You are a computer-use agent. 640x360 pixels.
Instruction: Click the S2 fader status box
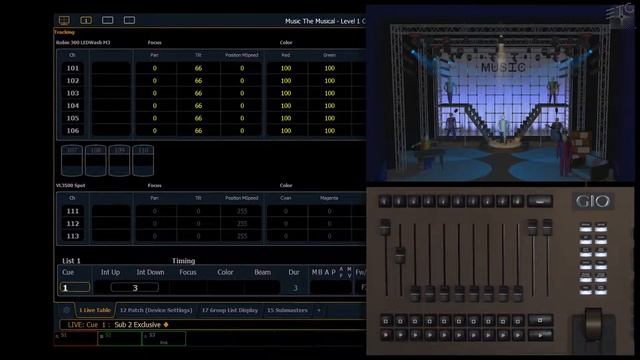(x=120, y=338)
